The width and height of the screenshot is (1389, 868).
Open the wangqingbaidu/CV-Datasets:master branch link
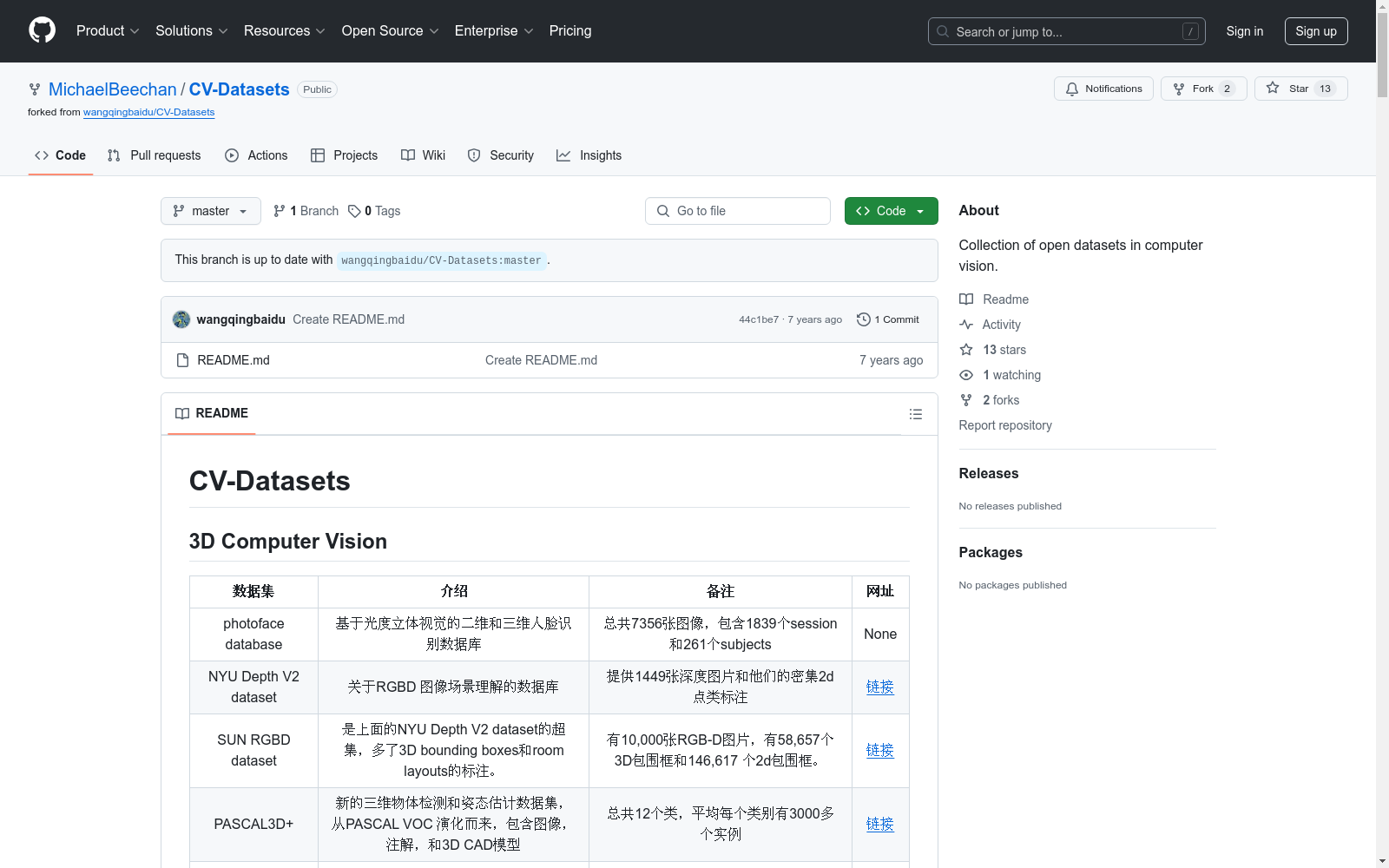[441, 260]
